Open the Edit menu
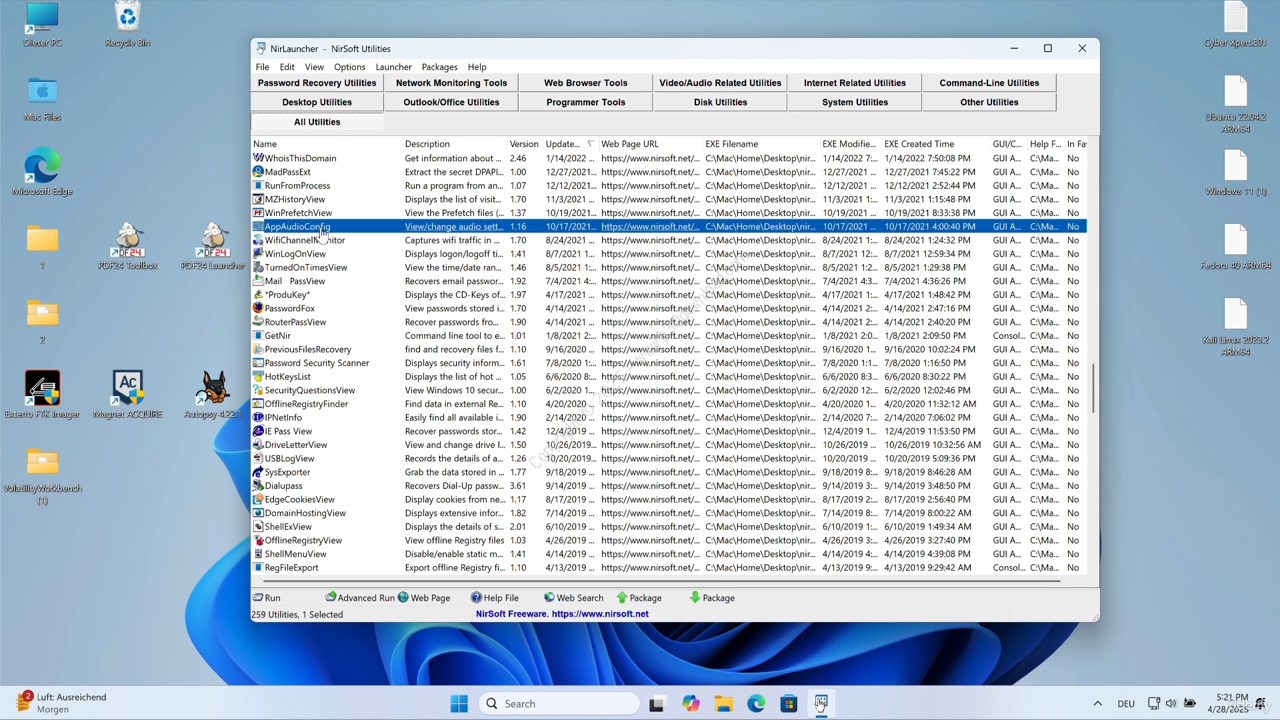The width and height of the screenshot is (1280, 720). pos(287,67)
